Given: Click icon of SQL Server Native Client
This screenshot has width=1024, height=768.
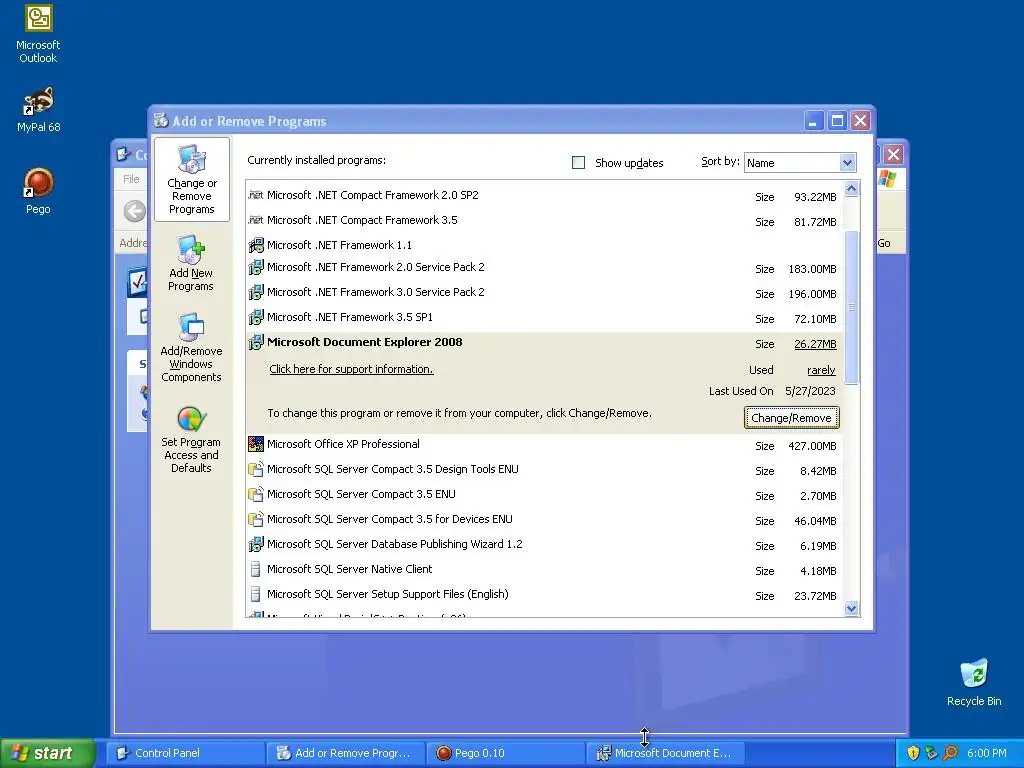Looking at the screenshot, I should [256, 569].
